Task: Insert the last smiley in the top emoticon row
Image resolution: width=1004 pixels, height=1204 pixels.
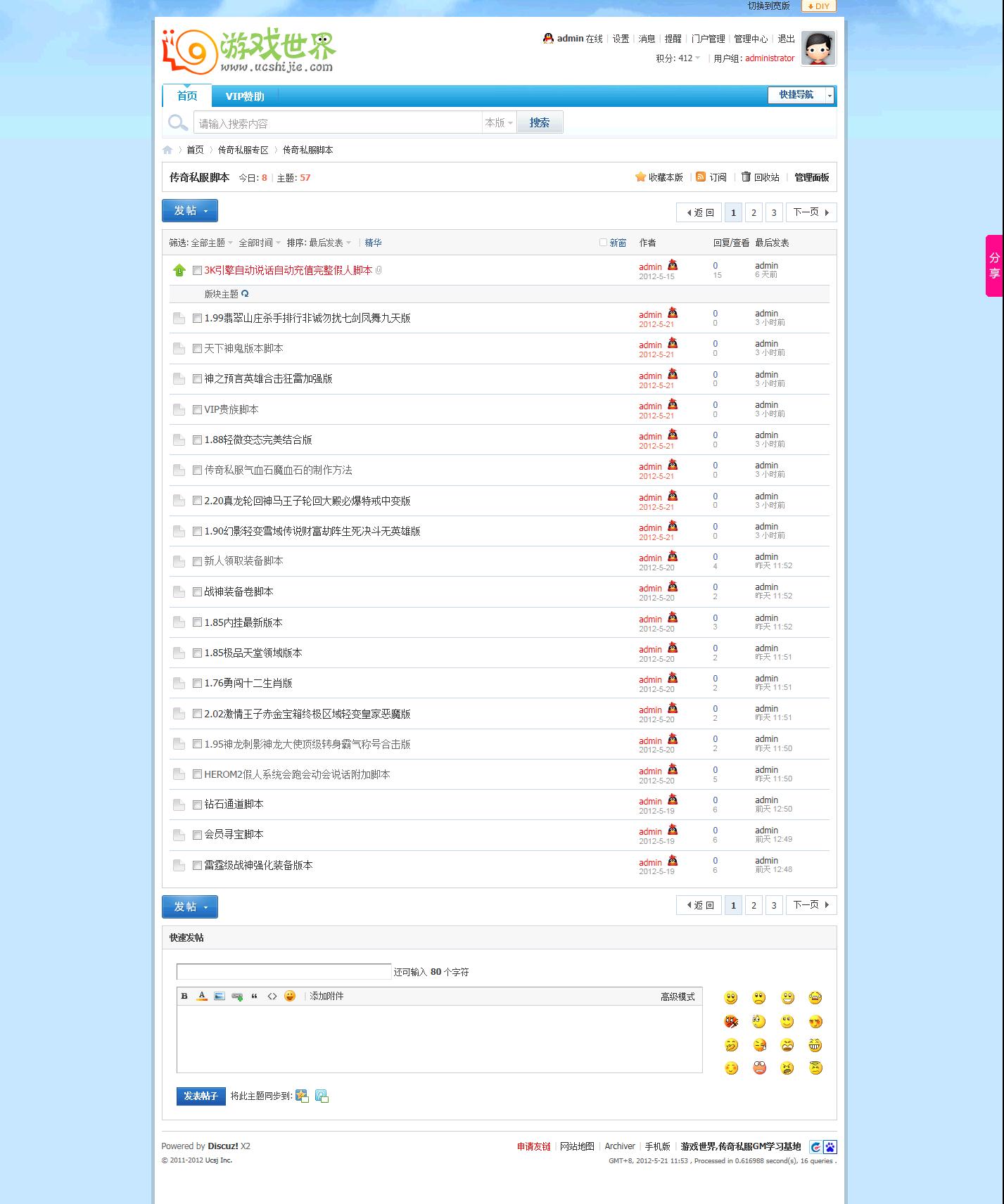Action: (815, 998)
